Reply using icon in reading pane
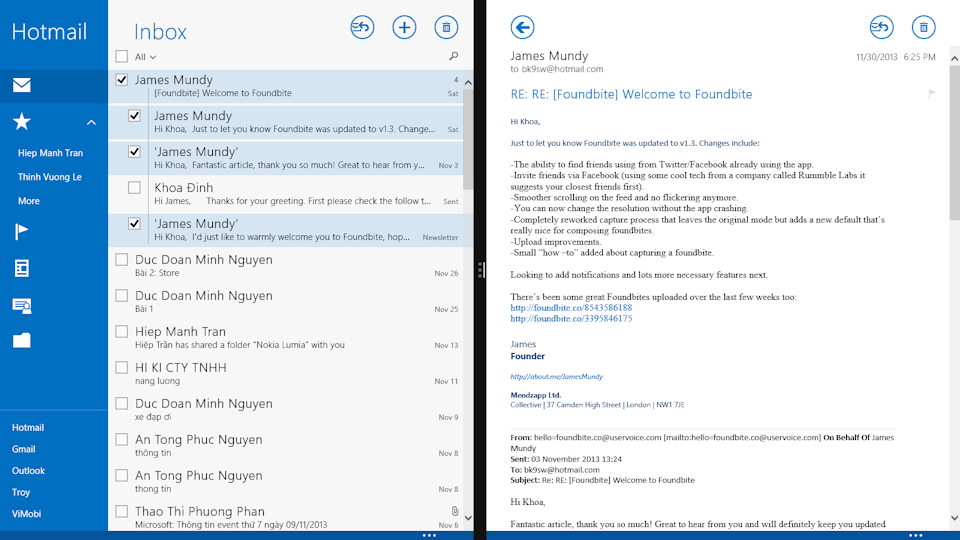960x540 pixels. [x=881, y=28]
